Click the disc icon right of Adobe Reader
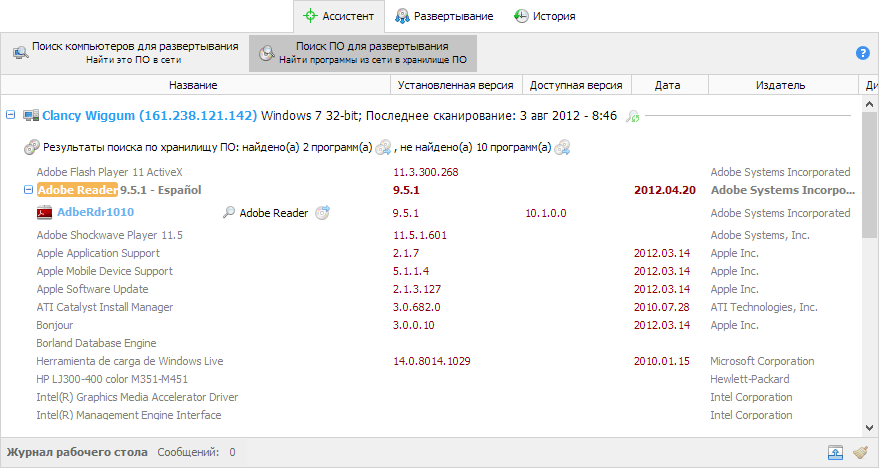The image size is (879, 468). point(322,212)
